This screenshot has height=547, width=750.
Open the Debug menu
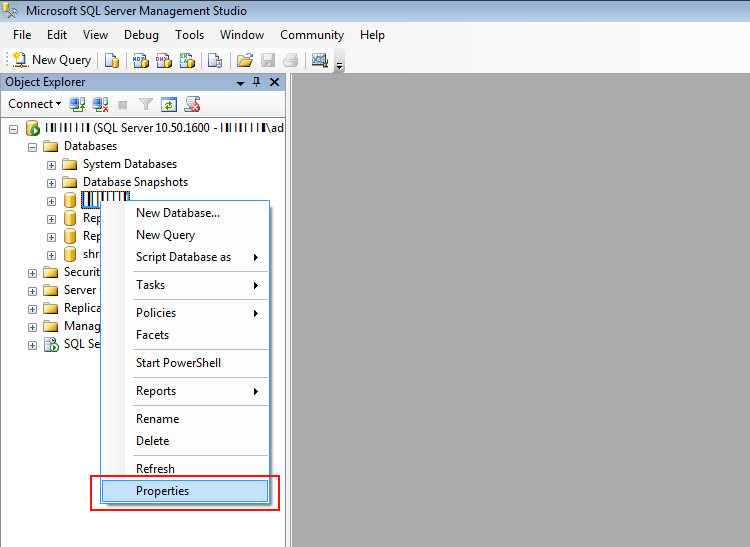[x=141, y=35]
